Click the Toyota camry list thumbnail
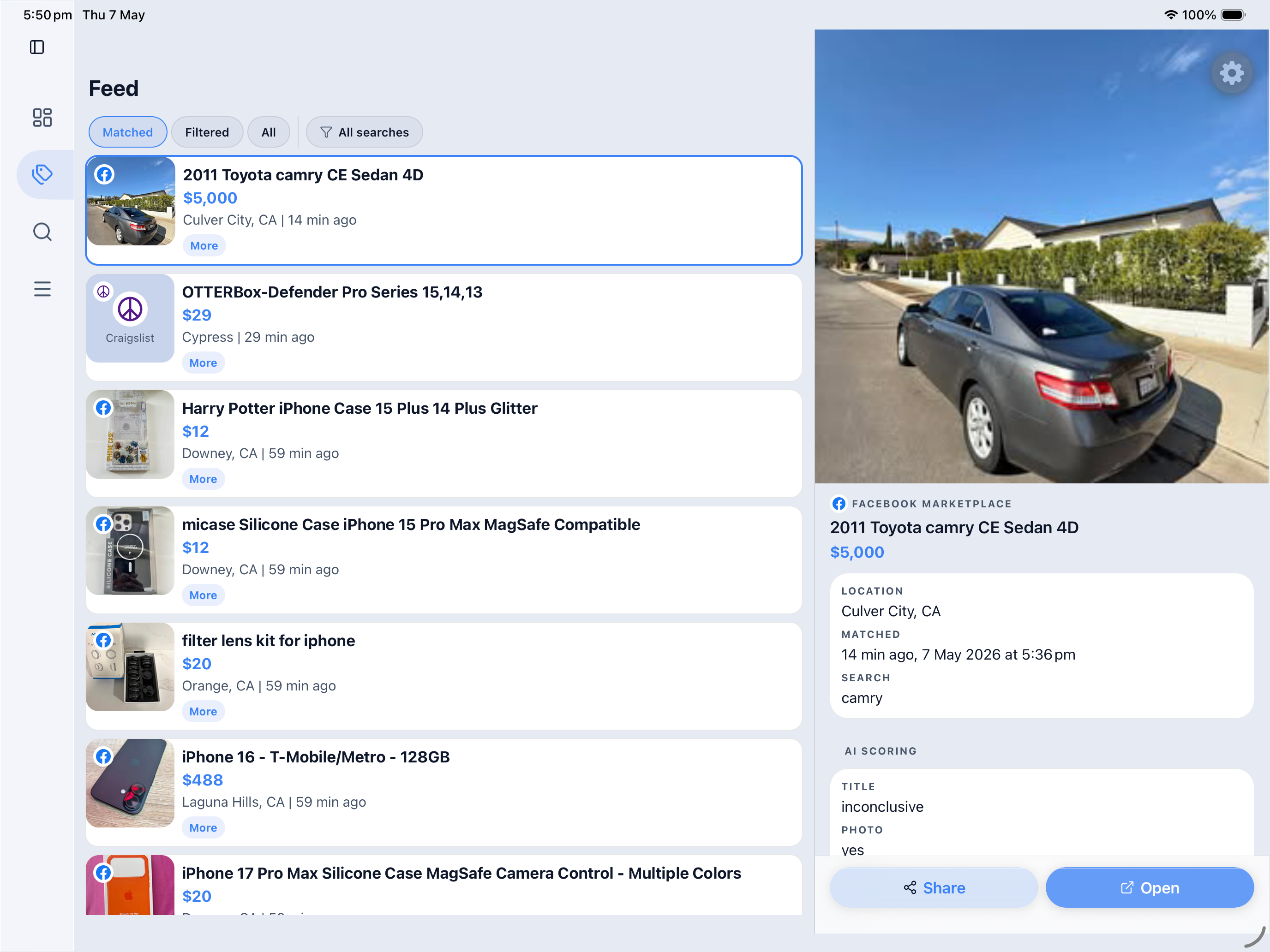1270x952 pixels. click(131, 202)
